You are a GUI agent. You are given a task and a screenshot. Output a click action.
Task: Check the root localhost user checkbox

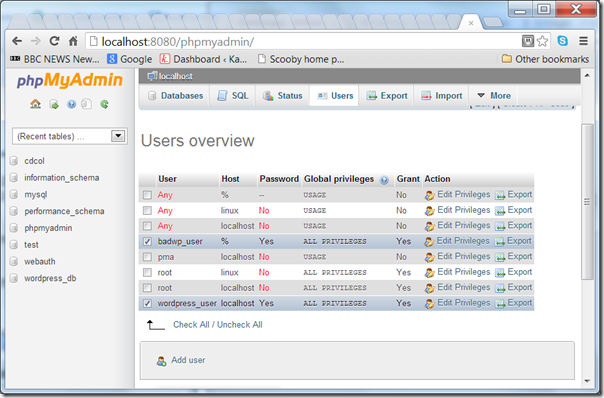click(147, 288)
